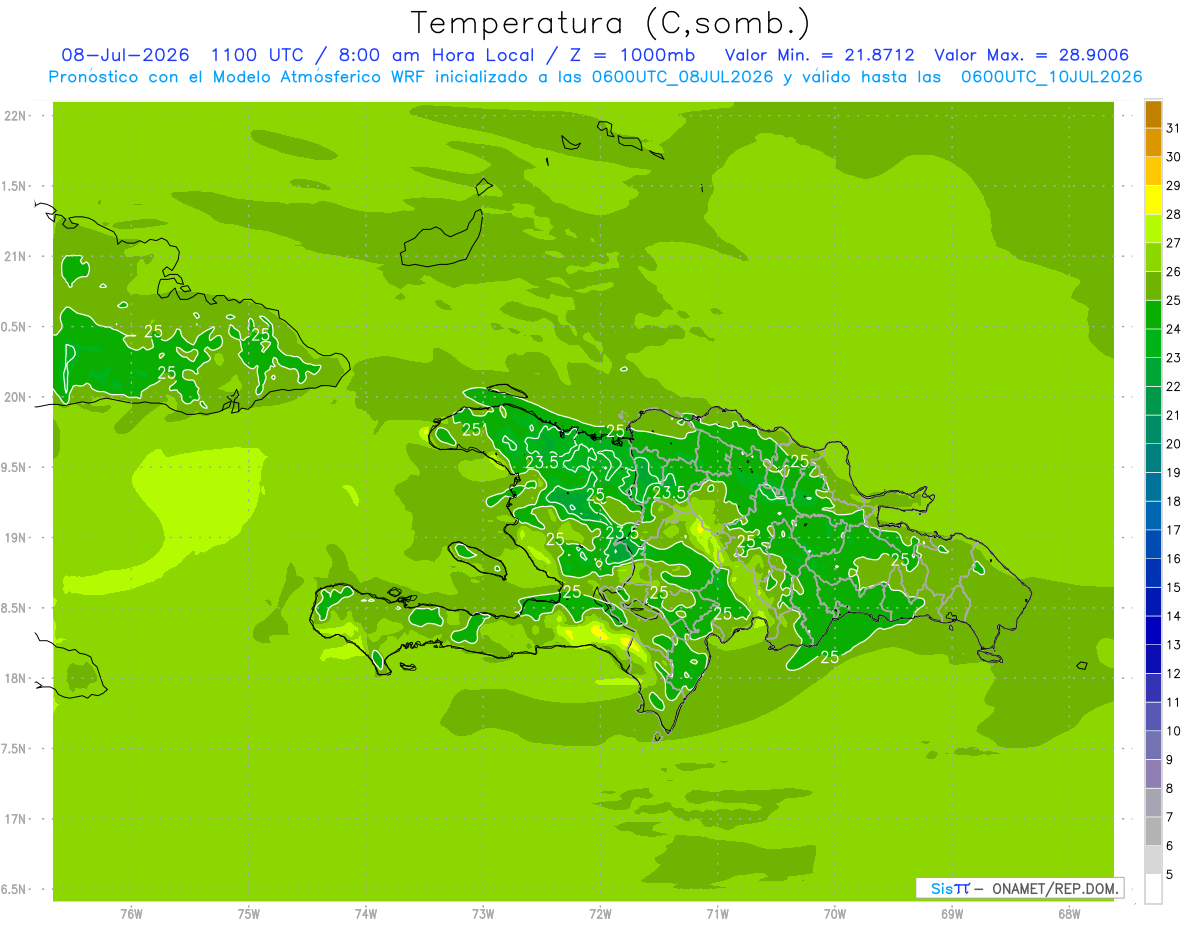Click the legend value '21'

click(x=1173, y=416)
